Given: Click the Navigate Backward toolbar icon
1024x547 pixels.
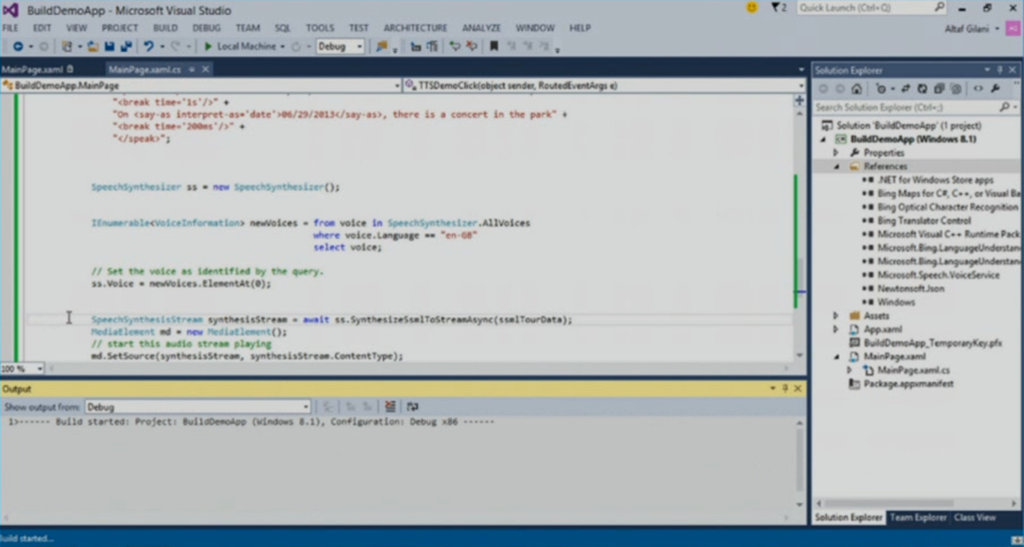Looking at the screenshot, I should point(18,46).
